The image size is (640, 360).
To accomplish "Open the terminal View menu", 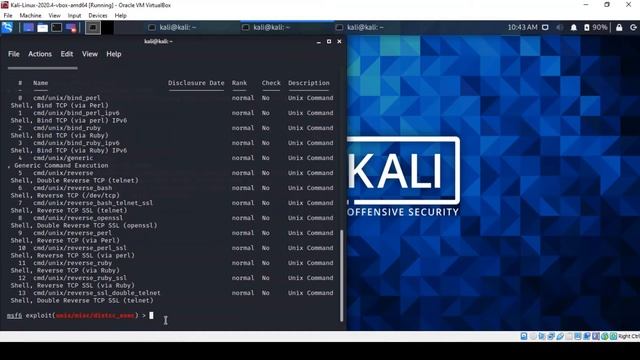I will coord(89,54).
